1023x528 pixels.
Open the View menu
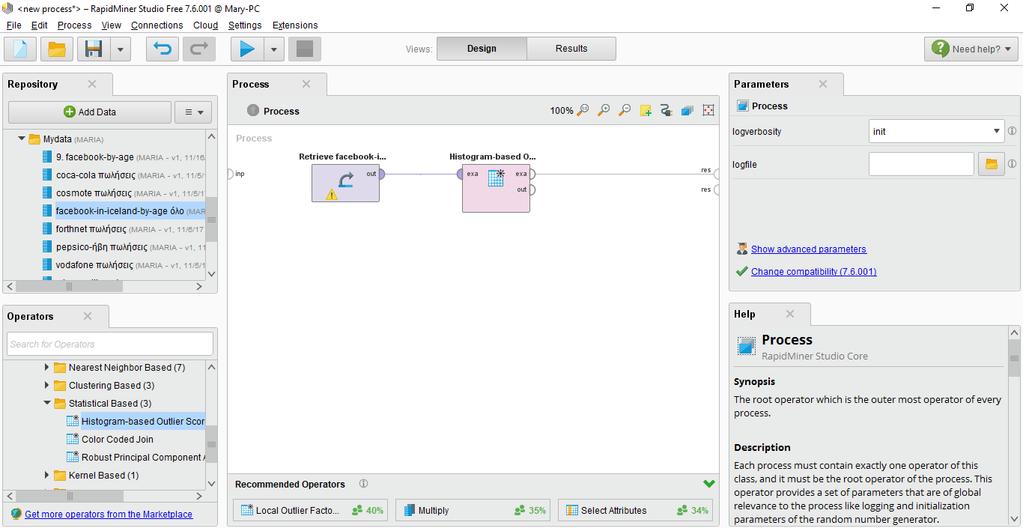111,25
